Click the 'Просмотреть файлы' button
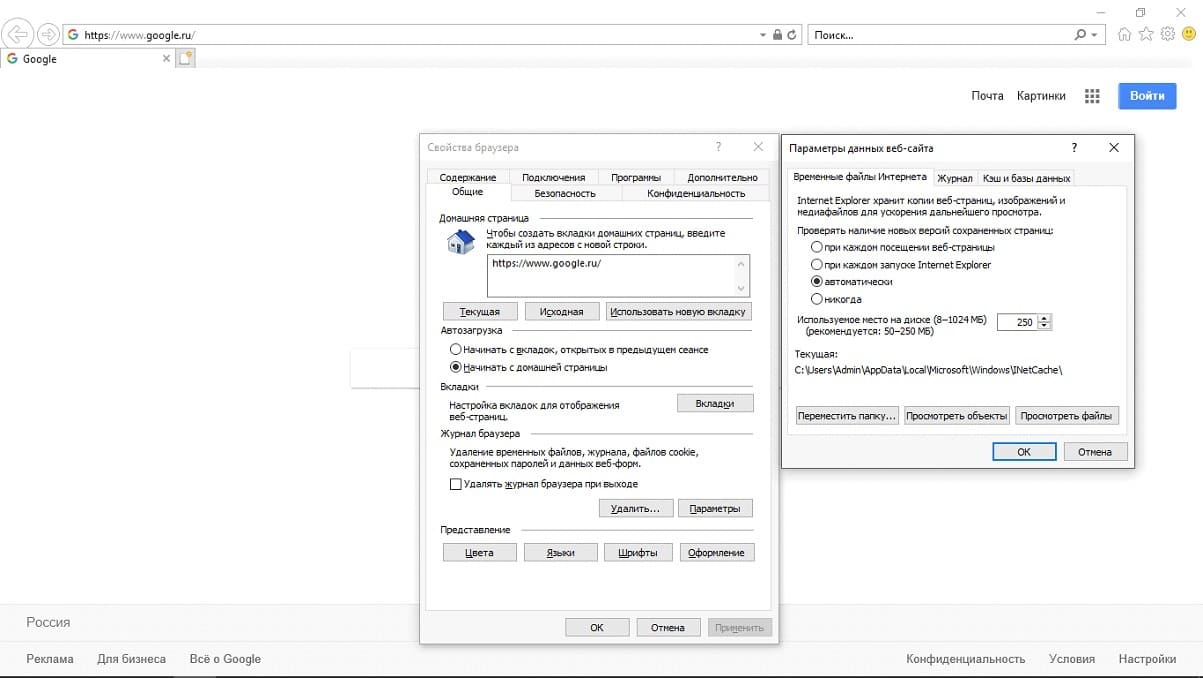The image size is (1203, 678). point(1067,416)
